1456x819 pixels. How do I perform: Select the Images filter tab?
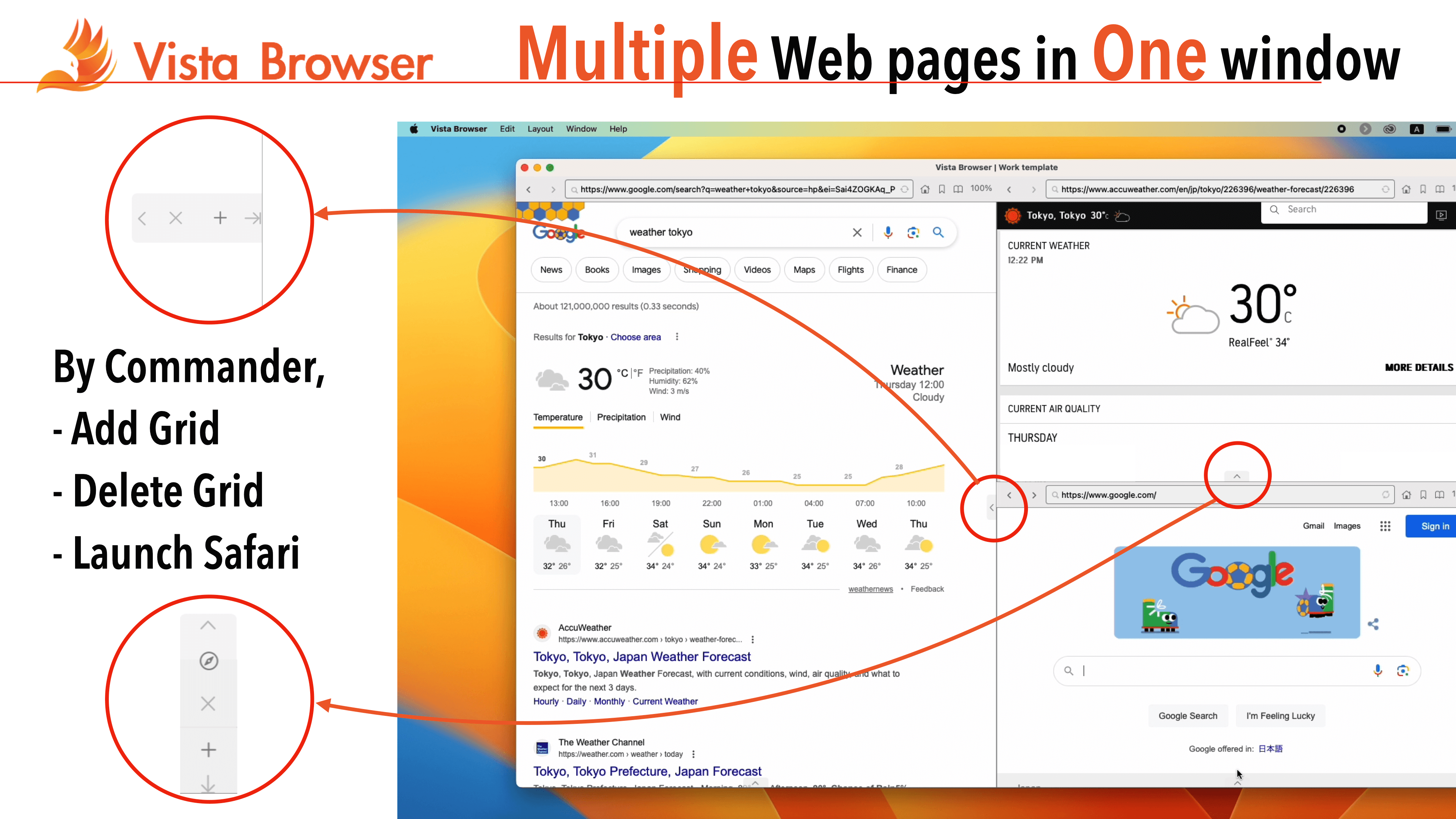pos(646,270)
